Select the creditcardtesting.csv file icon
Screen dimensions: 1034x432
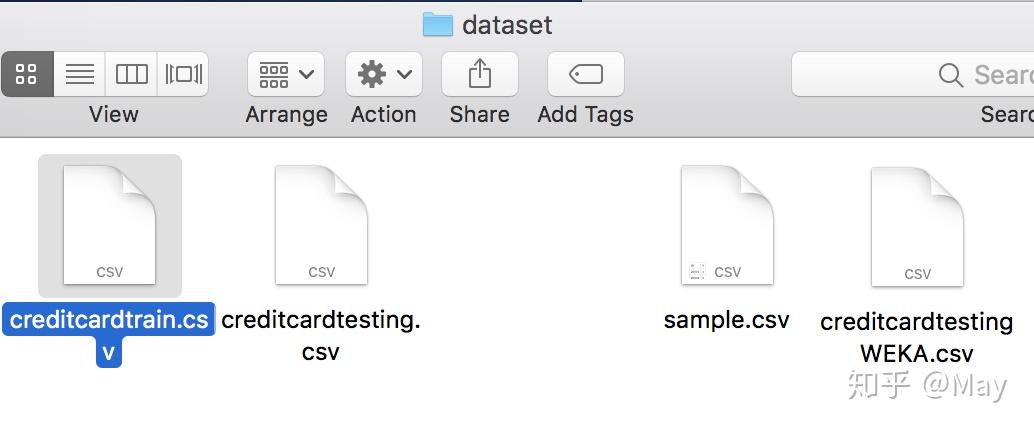click(x=321, y=226)
